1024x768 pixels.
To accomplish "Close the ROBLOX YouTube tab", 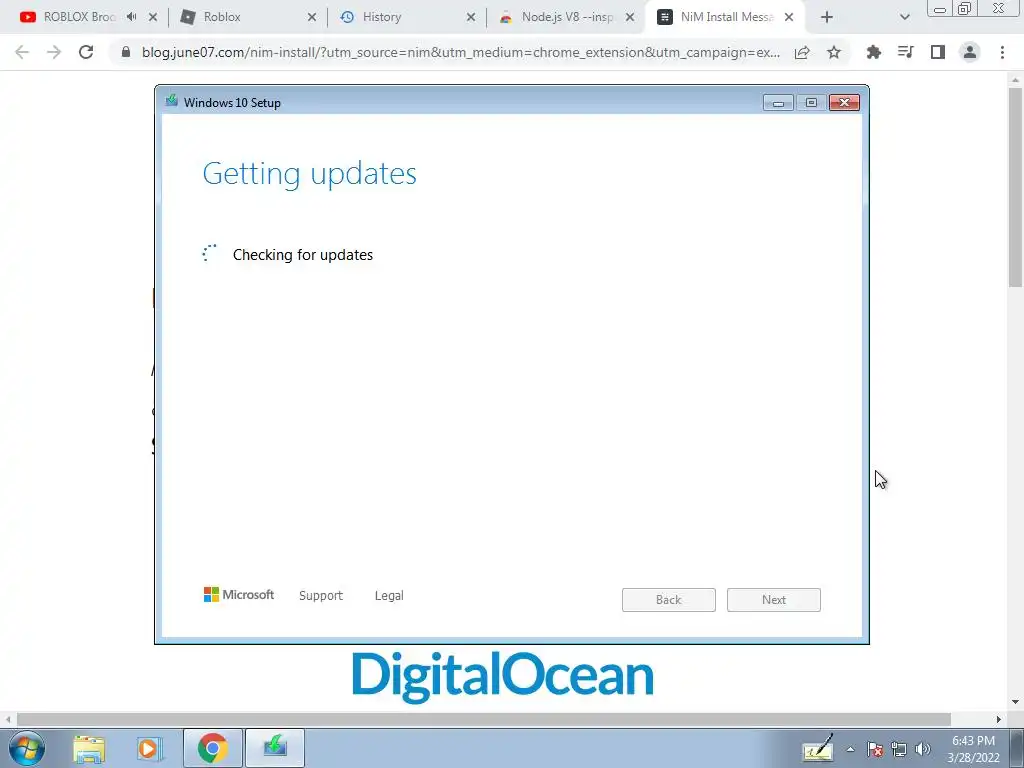I will pyautogui.click(x=153, y=17).
